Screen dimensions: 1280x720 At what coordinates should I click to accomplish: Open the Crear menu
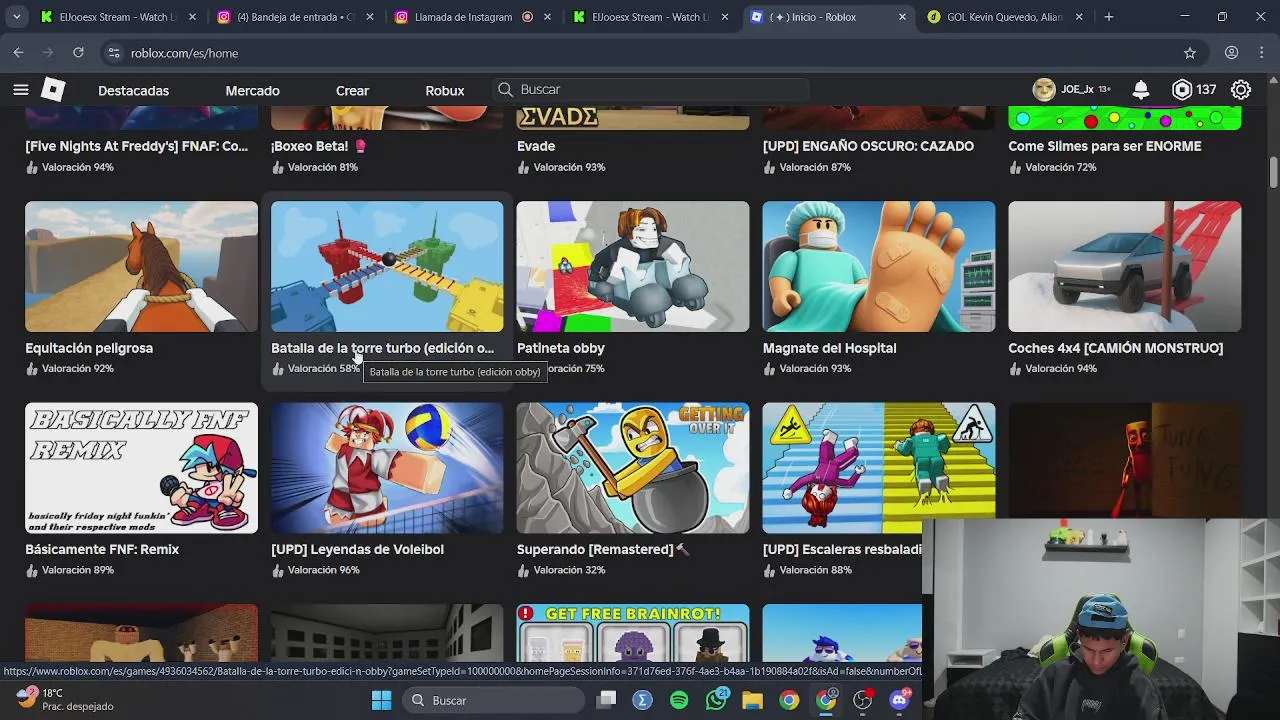[x=352, y=90]
